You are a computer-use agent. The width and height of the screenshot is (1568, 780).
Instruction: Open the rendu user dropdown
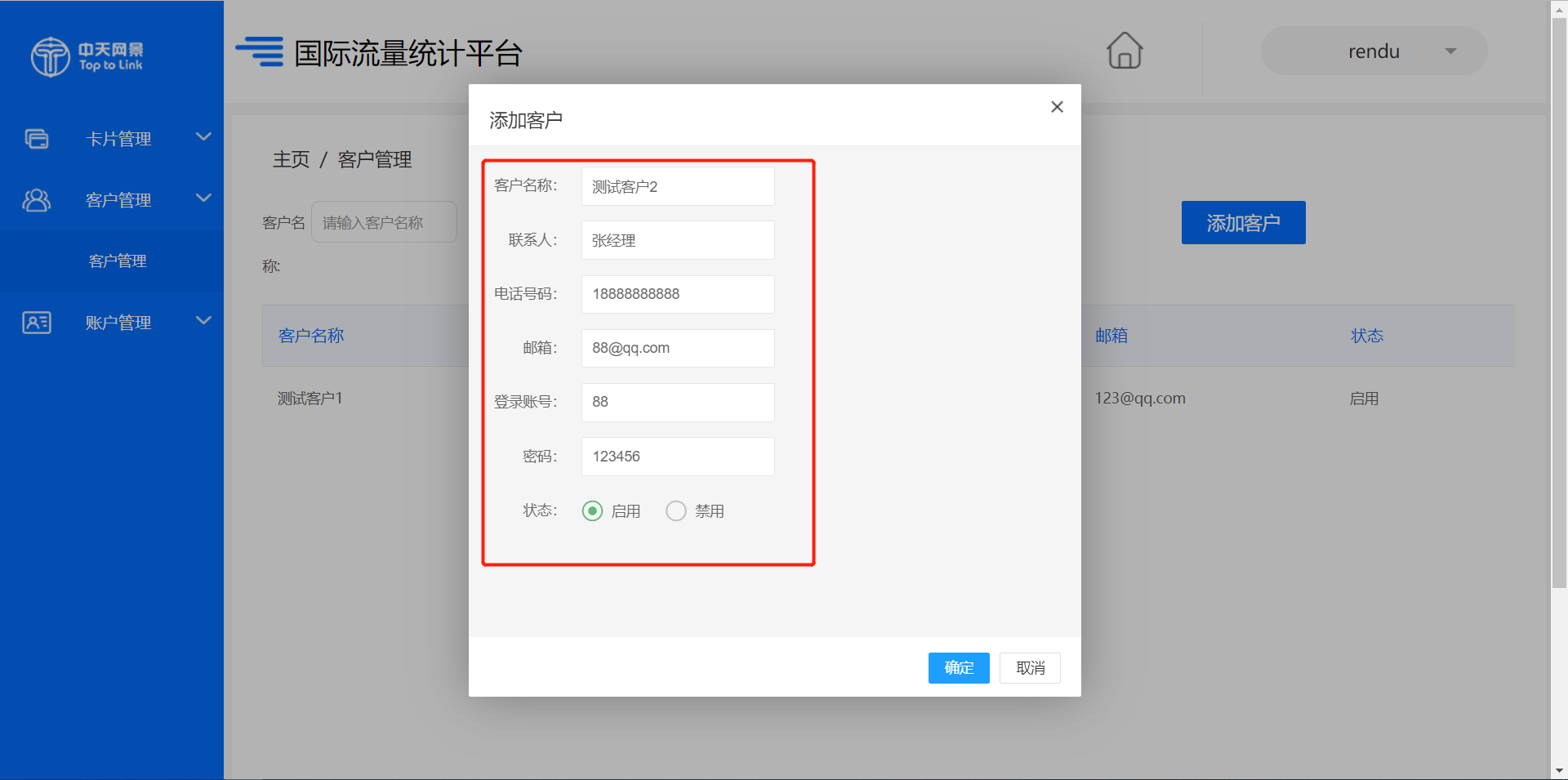[x=1374, y=51]
